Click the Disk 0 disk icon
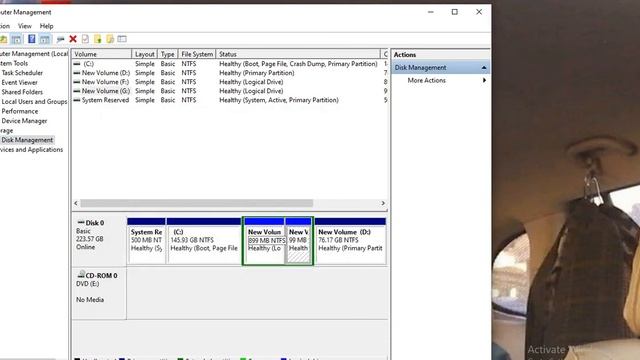 click(x=80, y=222)
